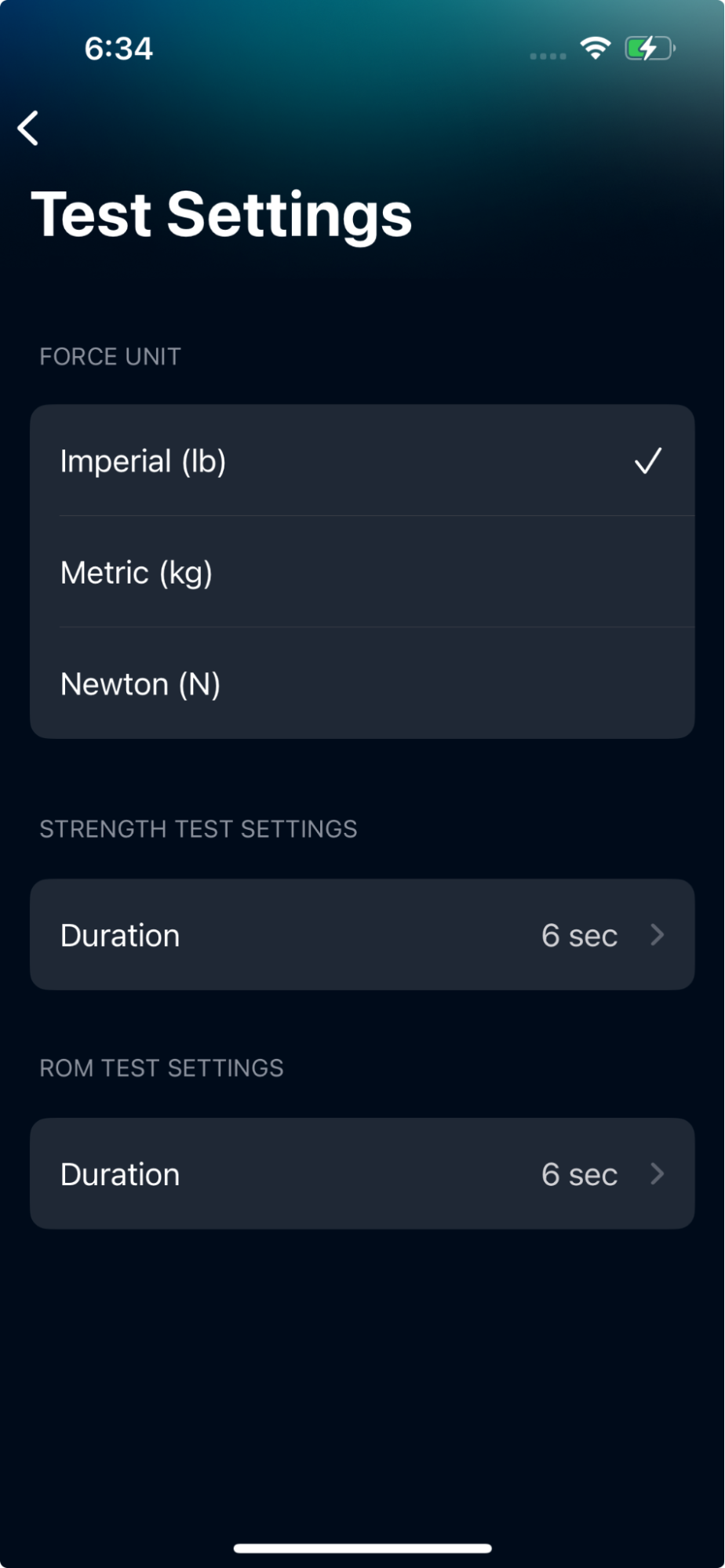
Task: Click the ROM test 6 sec value
Action: click(x=579, y=1174)
